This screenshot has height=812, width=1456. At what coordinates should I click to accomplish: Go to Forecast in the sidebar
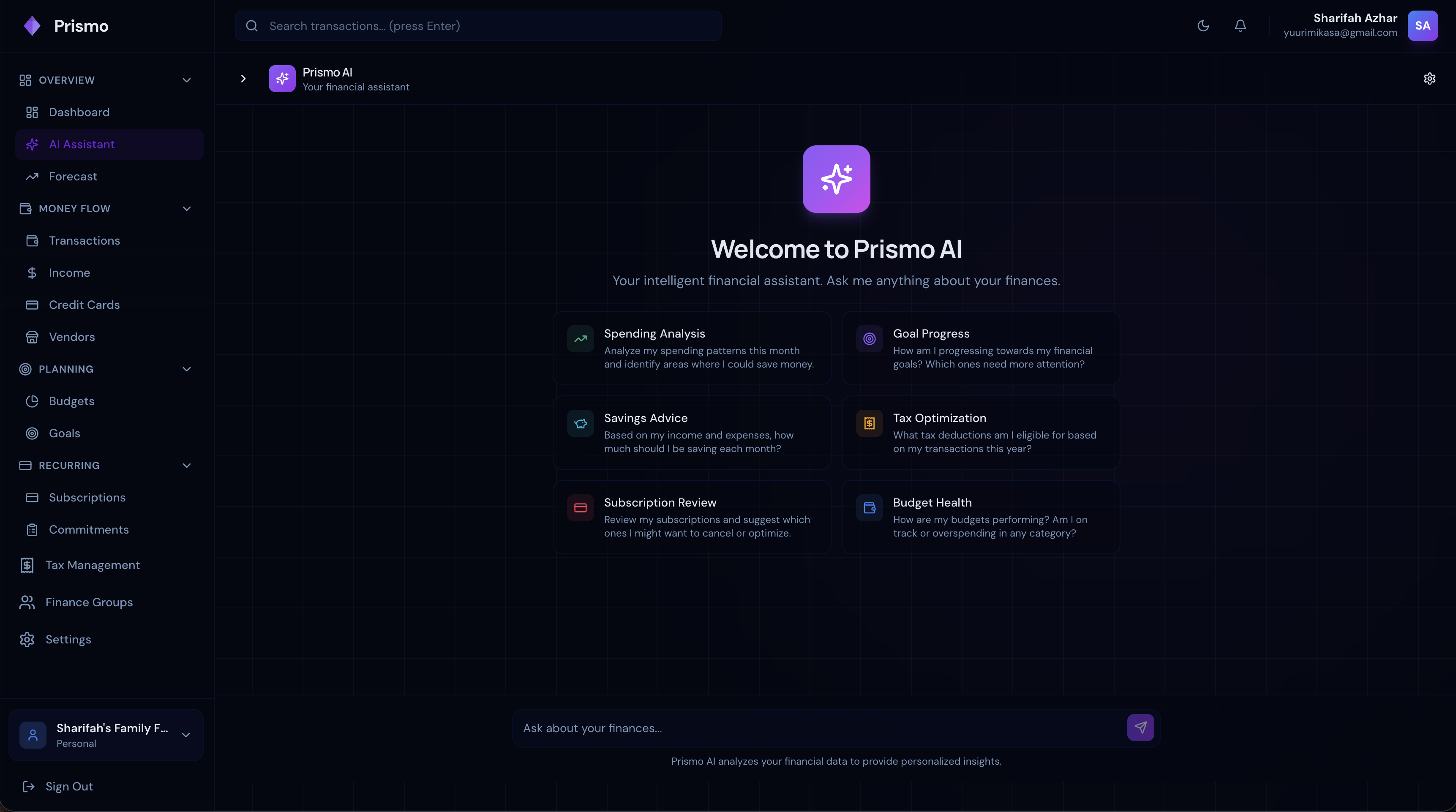point(73,176)
